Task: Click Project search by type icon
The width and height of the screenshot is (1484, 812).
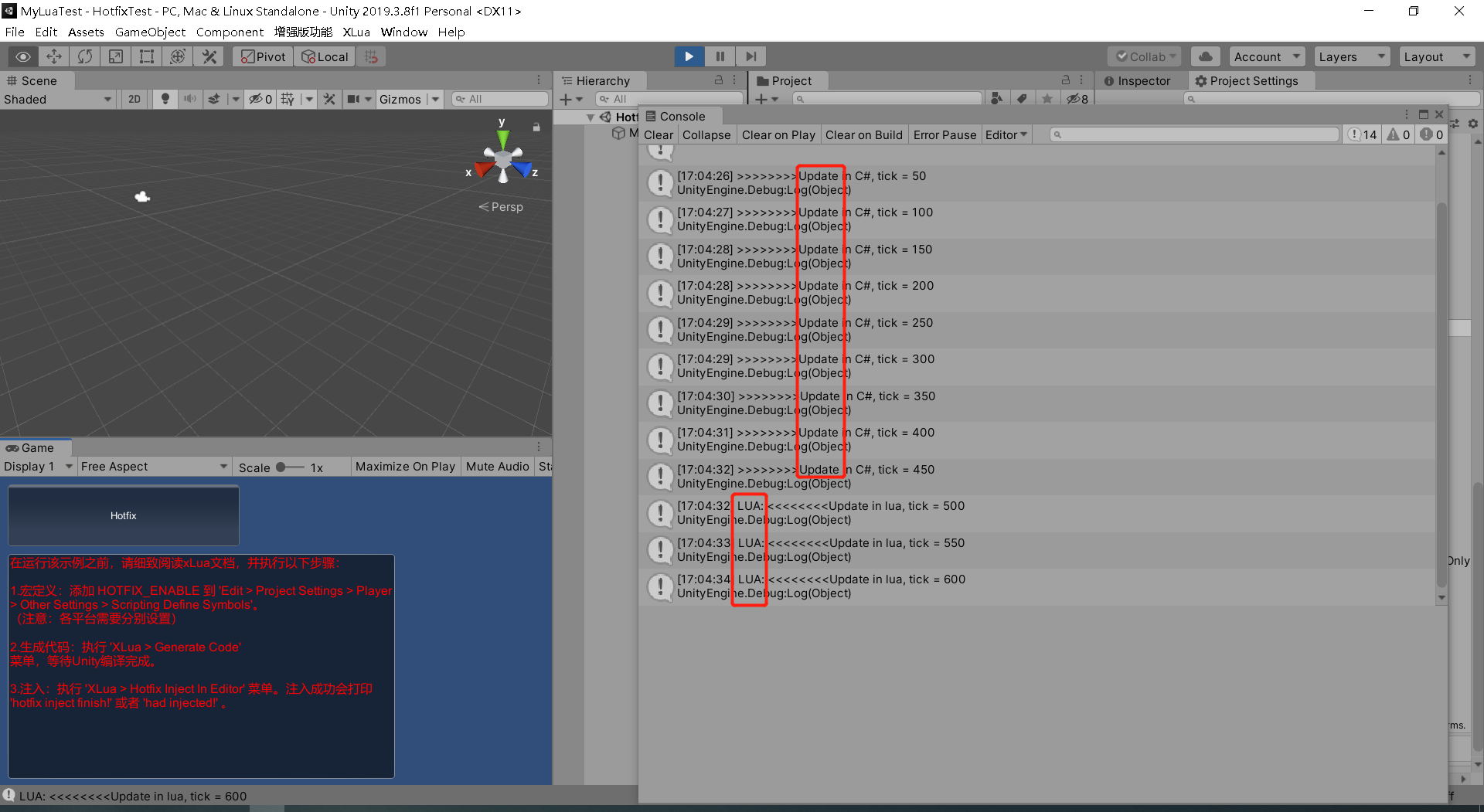Action: pyautogui.click(x=997, y=99)
